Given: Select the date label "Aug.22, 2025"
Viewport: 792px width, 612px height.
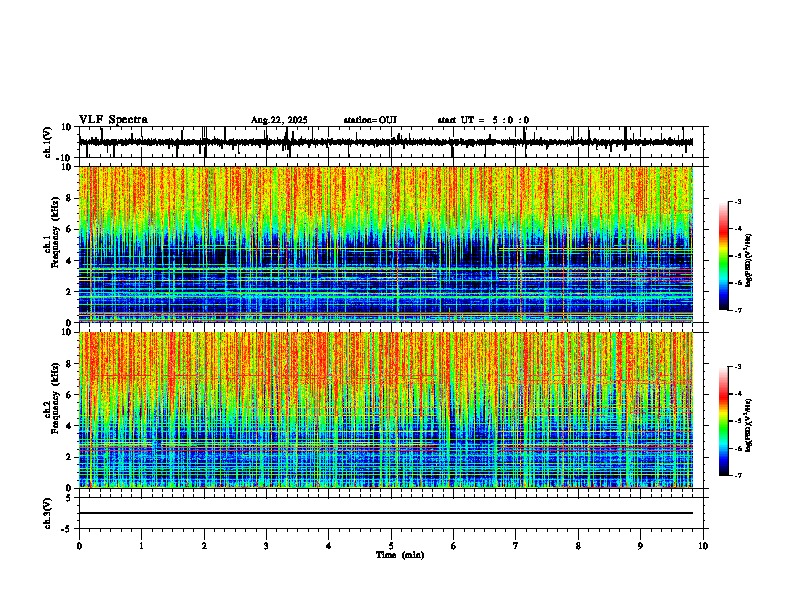Looking at the screenshot, I should pyautogui.click(x=279, y=120).
